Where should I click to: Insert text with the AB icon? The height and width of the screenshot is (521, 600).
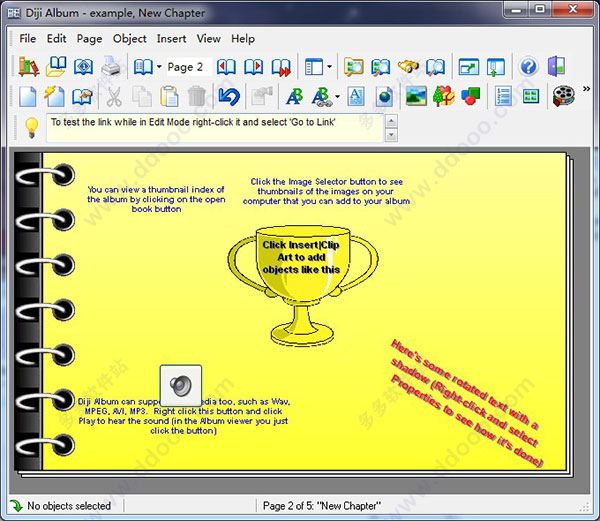294,96
